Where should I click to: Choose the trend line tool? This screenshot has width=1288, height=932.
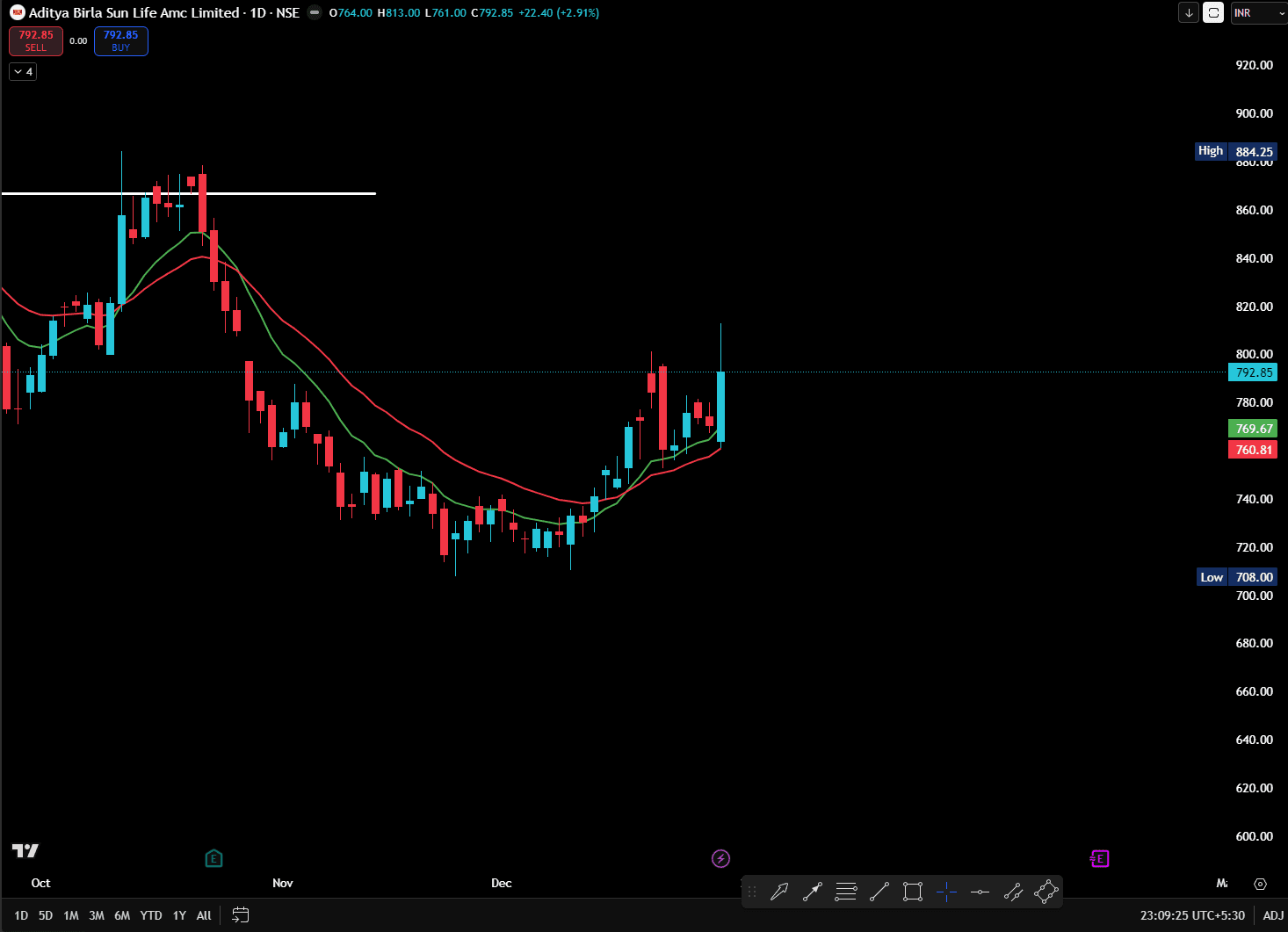(x=879, y=892)
